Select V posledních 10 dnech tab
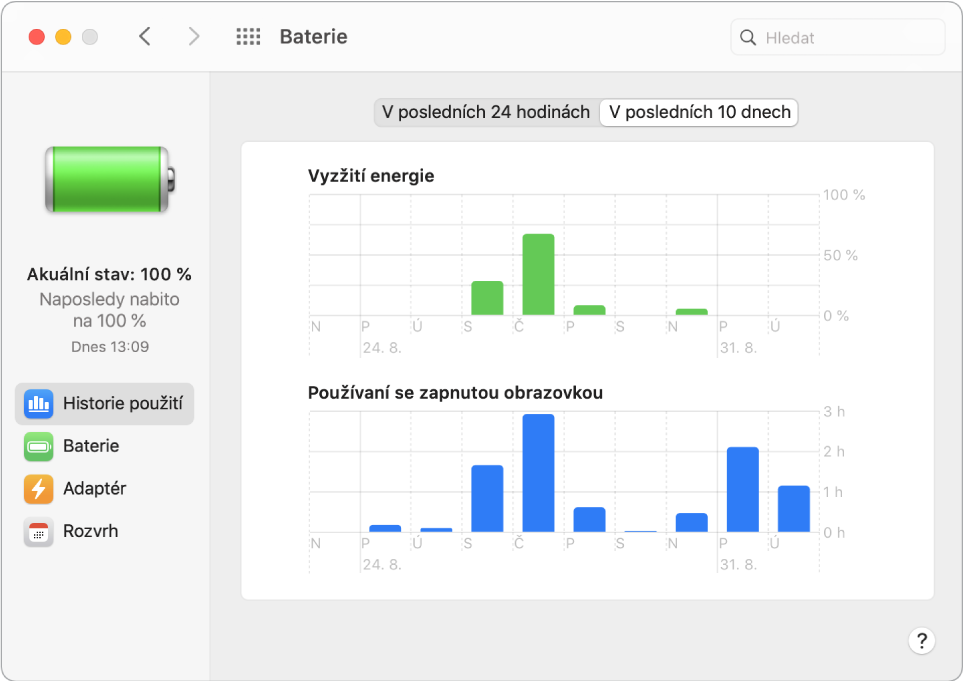The width and height of the screenshot is (963, 681). tap(699, 112)
